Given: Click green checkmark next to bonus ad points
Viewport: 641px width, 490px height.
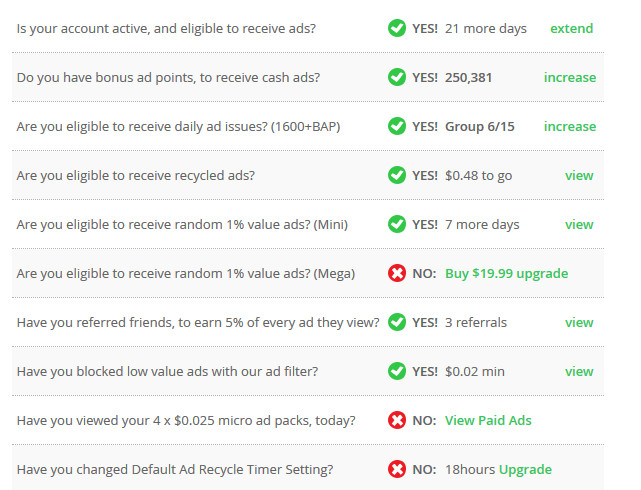Looking at the screenshot, I should click(397, 77).
